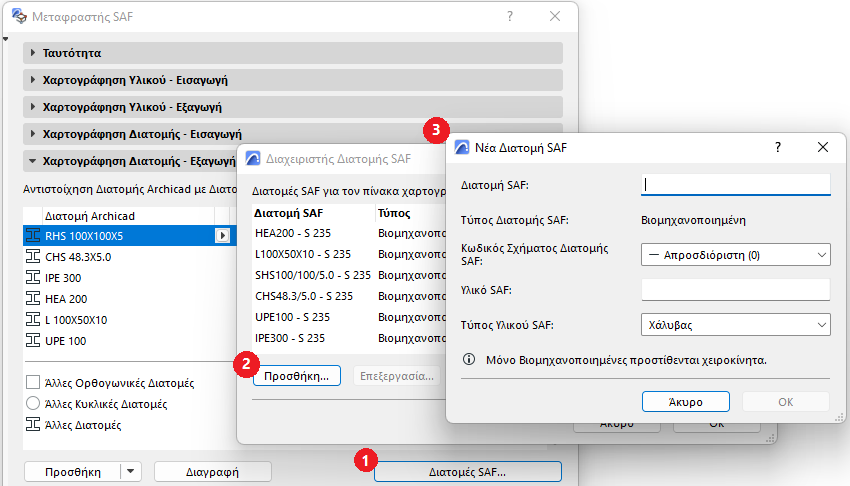Click the Υλικό SAF text field

(736, 290)
